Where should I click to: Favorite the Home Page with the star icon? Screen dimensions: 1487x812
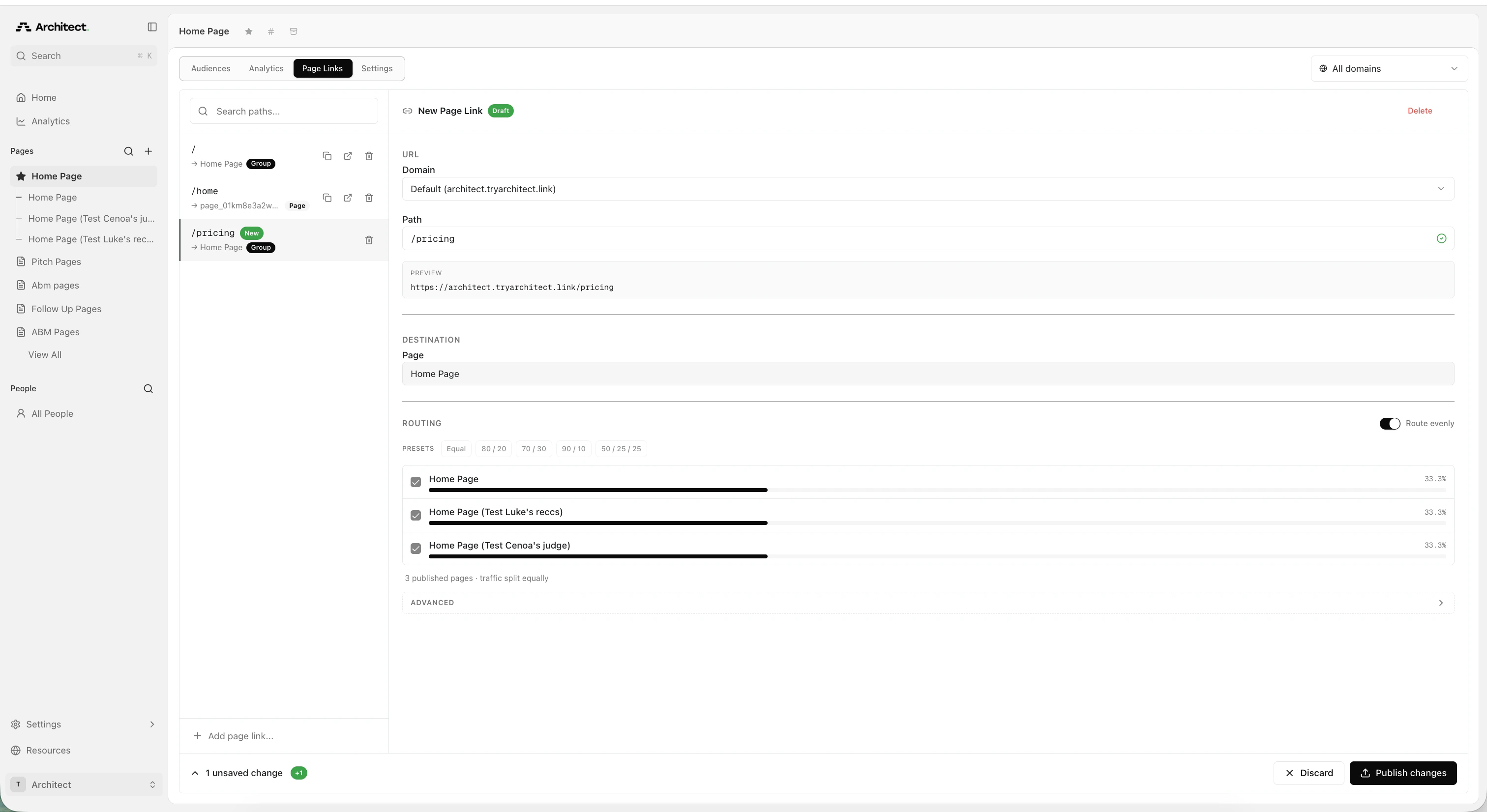click(x=248, y=31)
